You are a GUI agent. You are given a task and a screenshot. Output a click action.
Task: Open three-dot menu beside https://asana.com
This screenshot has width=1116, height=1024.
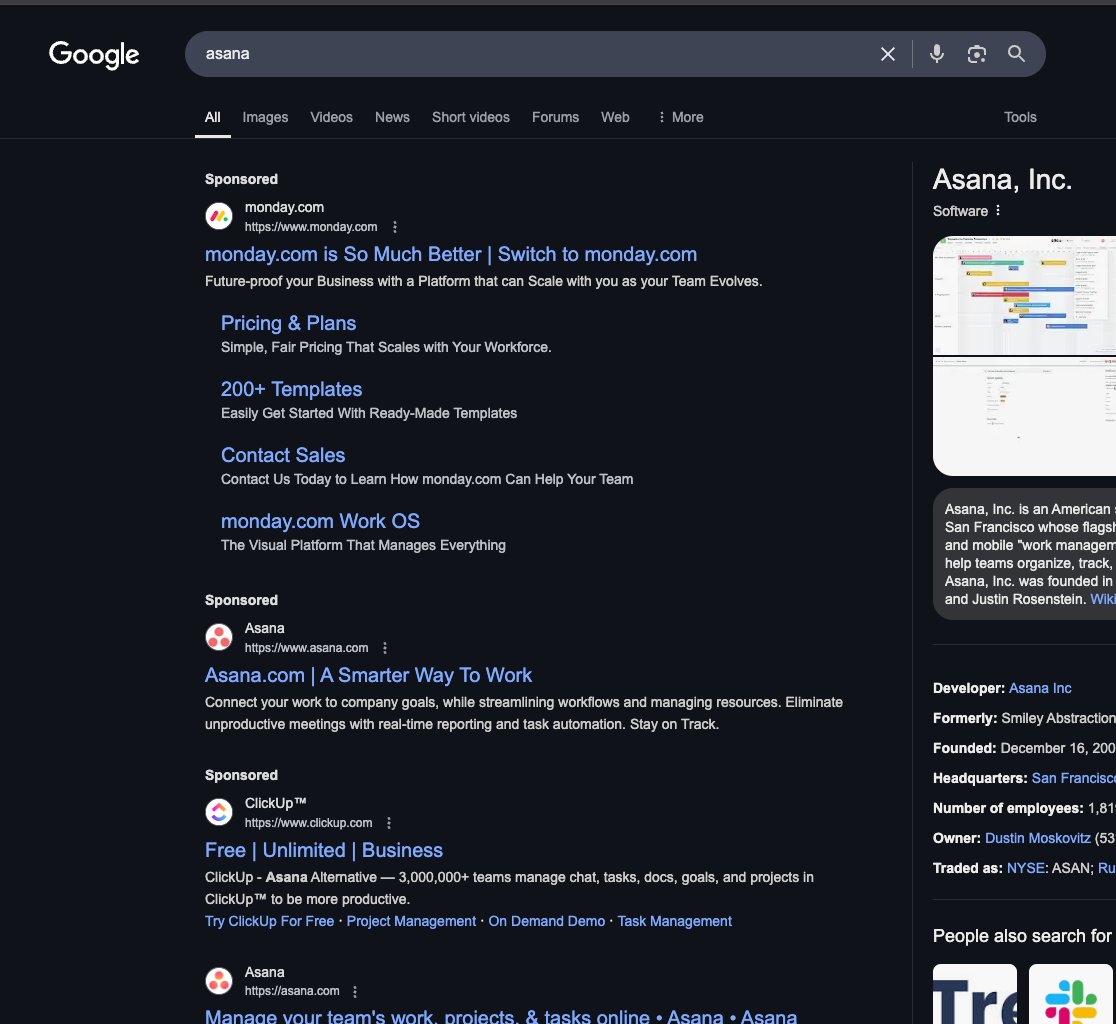[355, 991]
